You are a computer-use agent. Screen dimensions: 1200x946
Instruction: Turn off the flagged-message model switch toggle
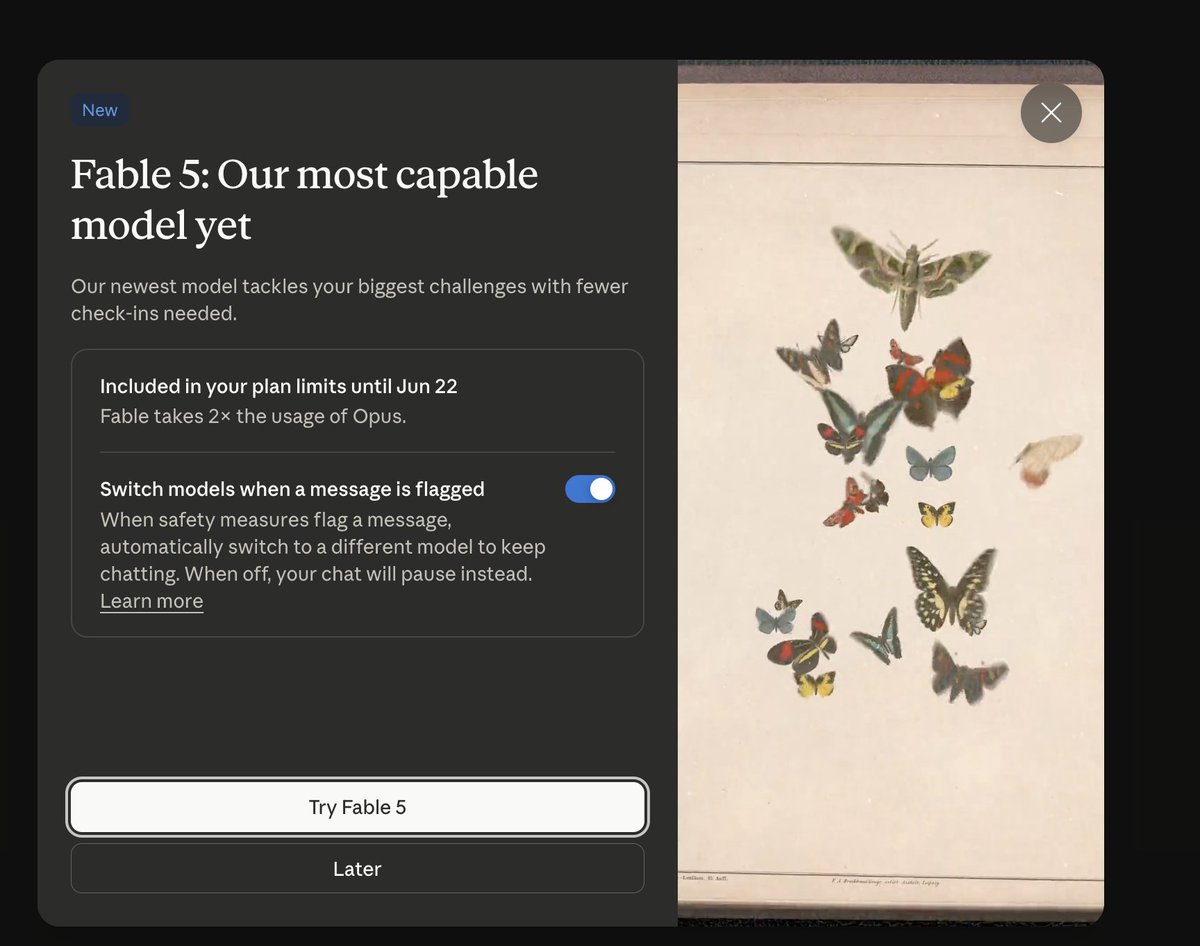(590, 489)
